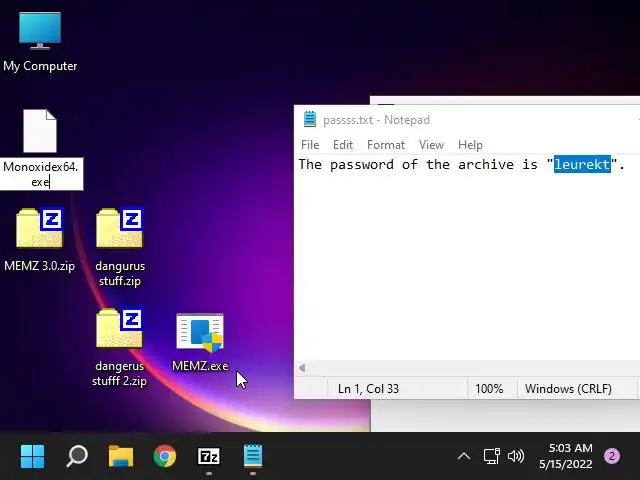
Task: Open taskbar Search
Action: [77, 456]
